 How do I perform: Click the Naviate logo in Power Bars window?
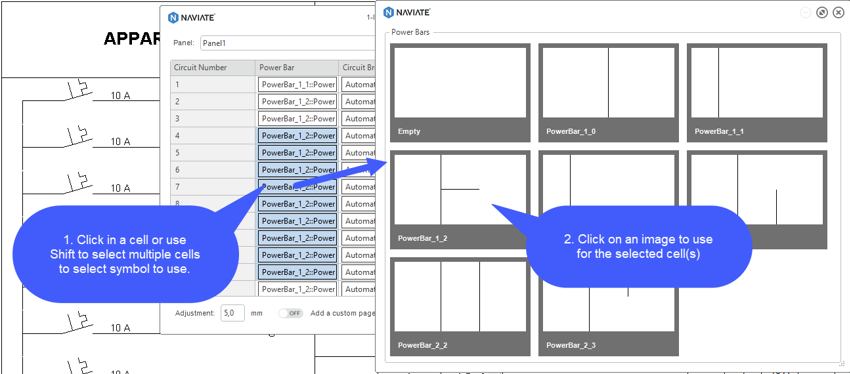(407, 12)
